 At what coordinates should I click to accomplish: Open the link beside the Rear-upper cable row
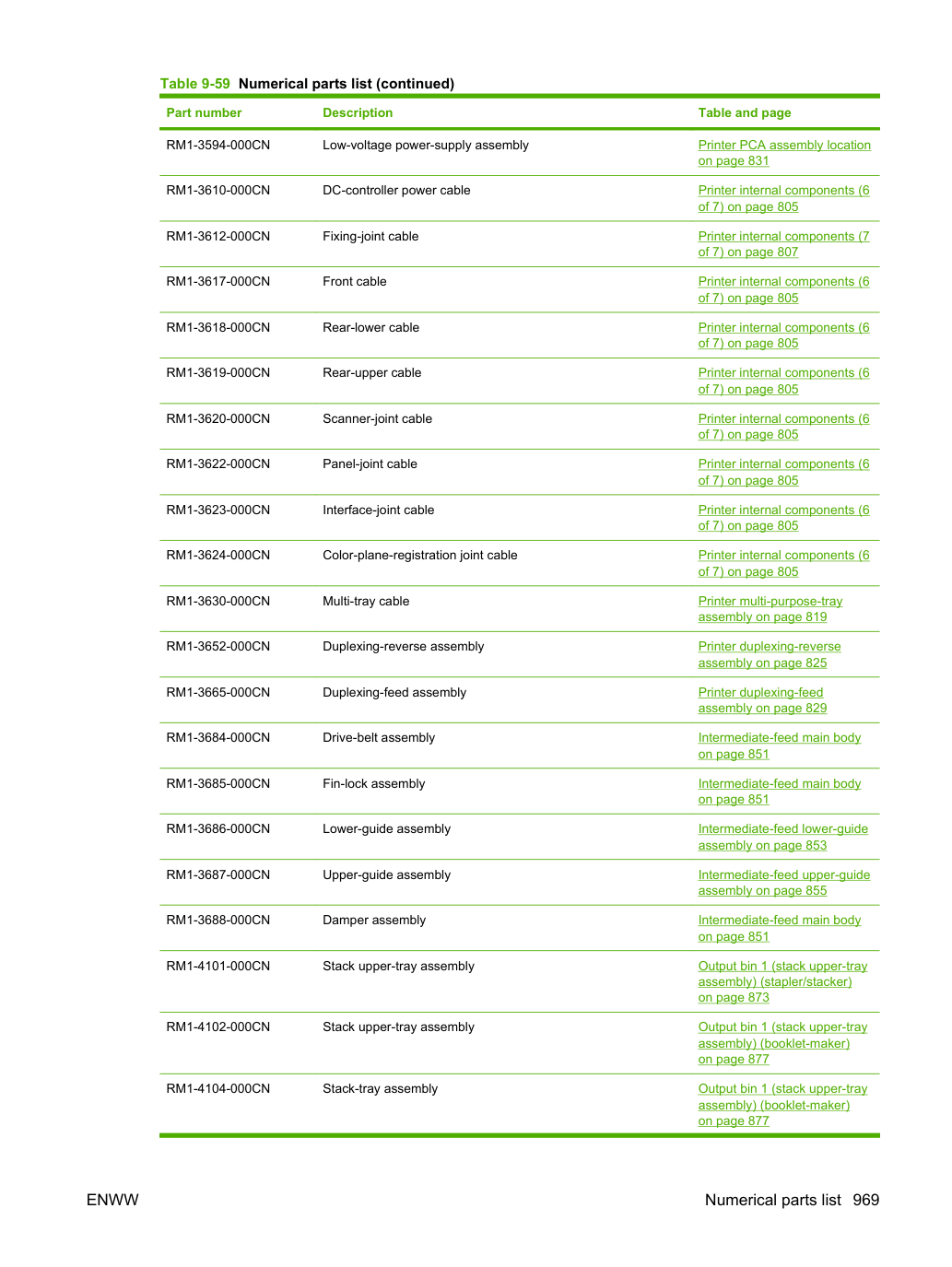[783, 381]
